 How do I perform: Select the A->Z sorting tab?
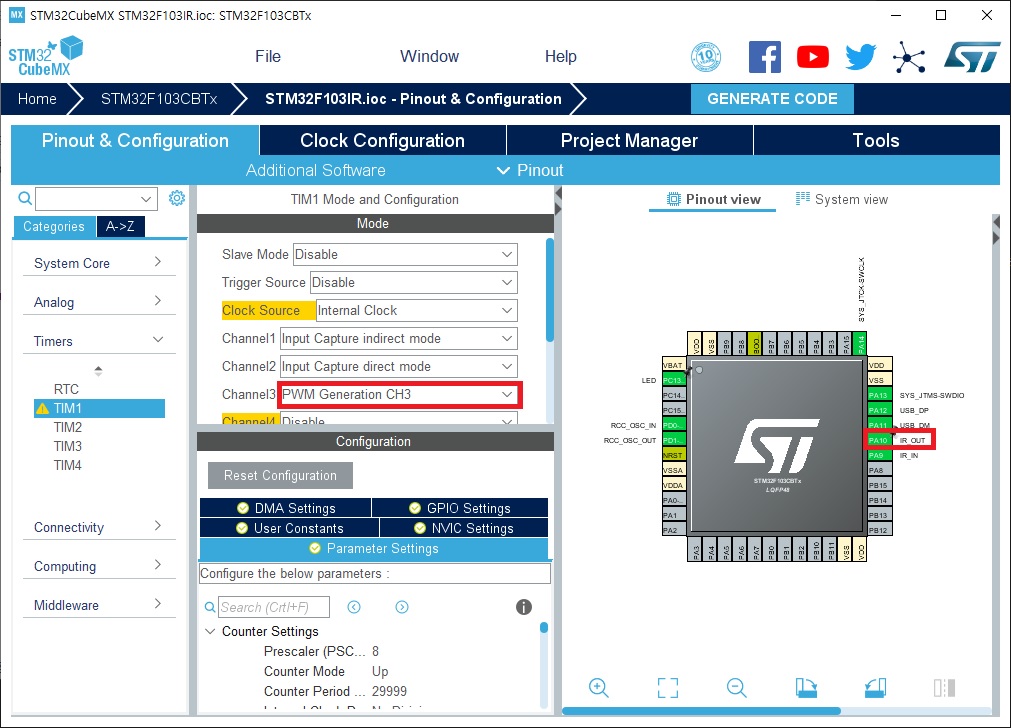click(x=121, y=226)
